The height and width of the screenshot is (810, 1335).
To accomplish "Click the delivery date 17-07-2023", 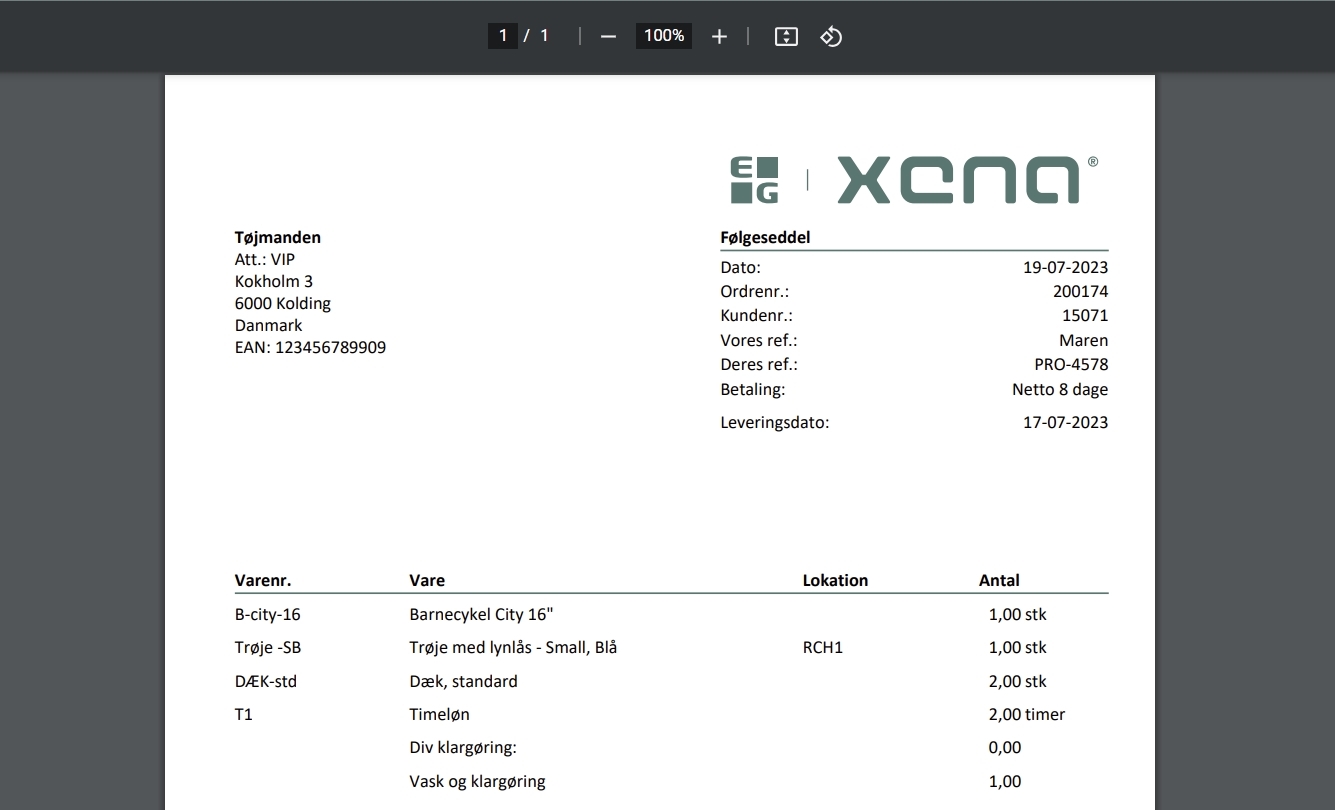I will click(1065, 422).
